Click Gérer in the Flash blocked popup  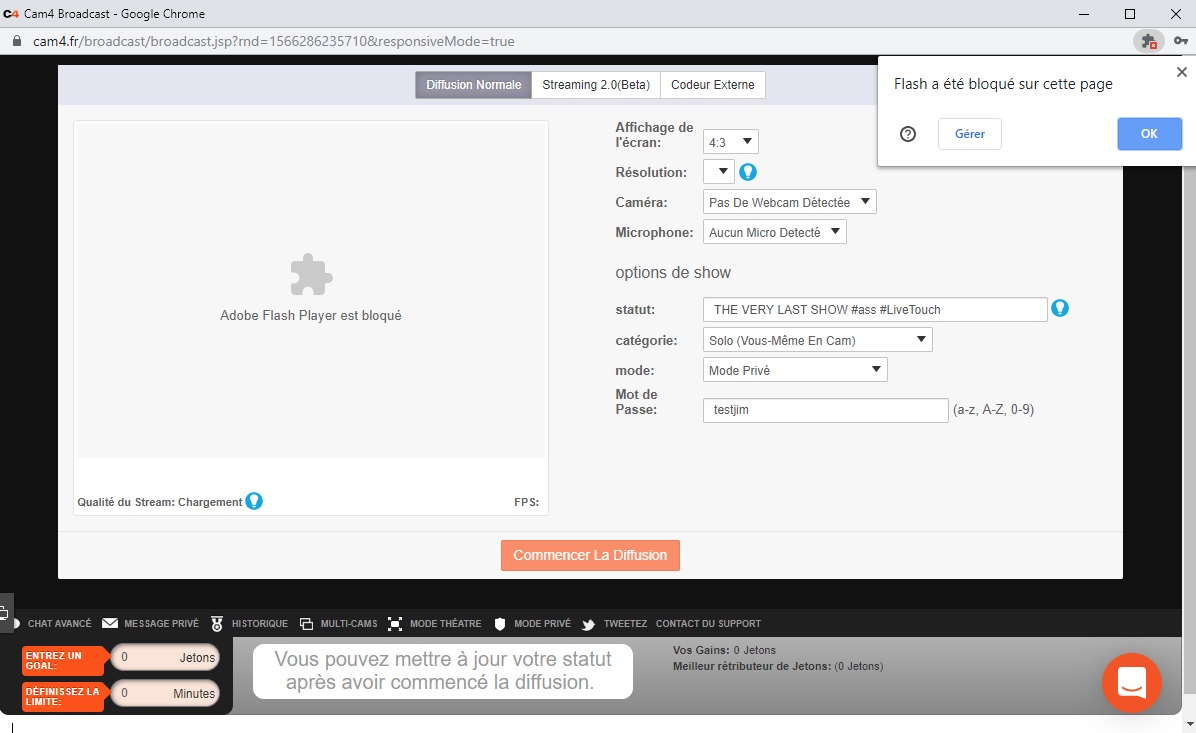(x=969, y=134)
